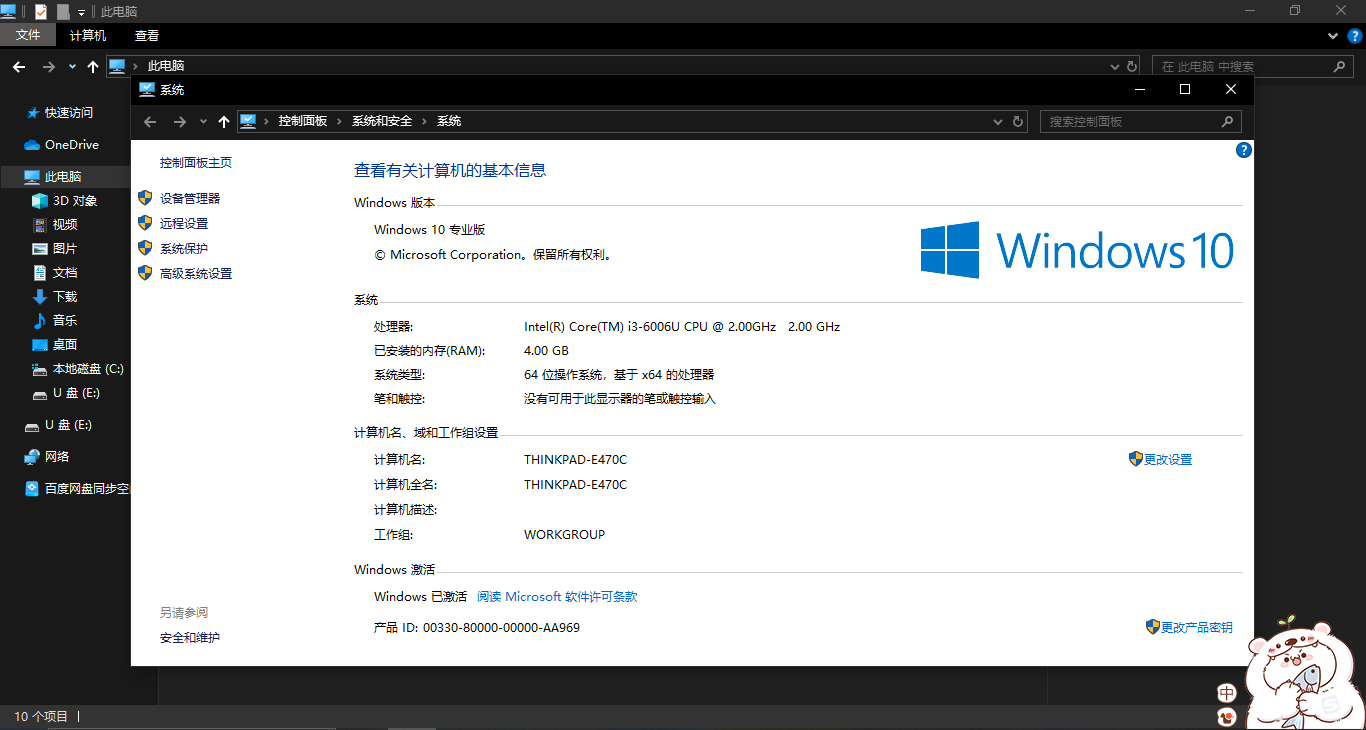Click Sogou input skin icon below 中
Screen dimensions: 1366x730
(1227, 717)
